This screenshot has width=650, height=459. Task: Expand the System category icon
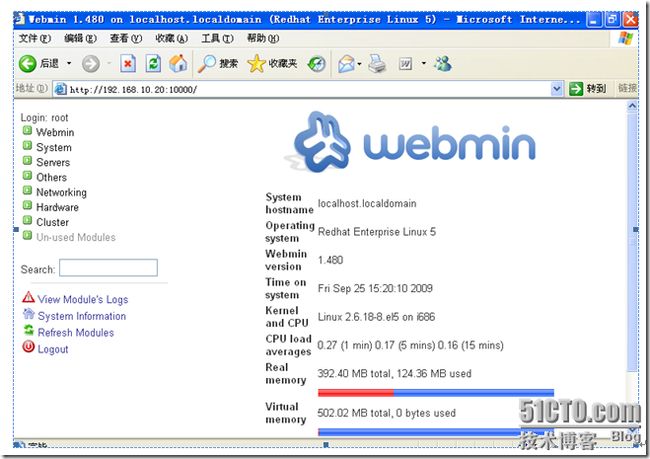point(27,146)
